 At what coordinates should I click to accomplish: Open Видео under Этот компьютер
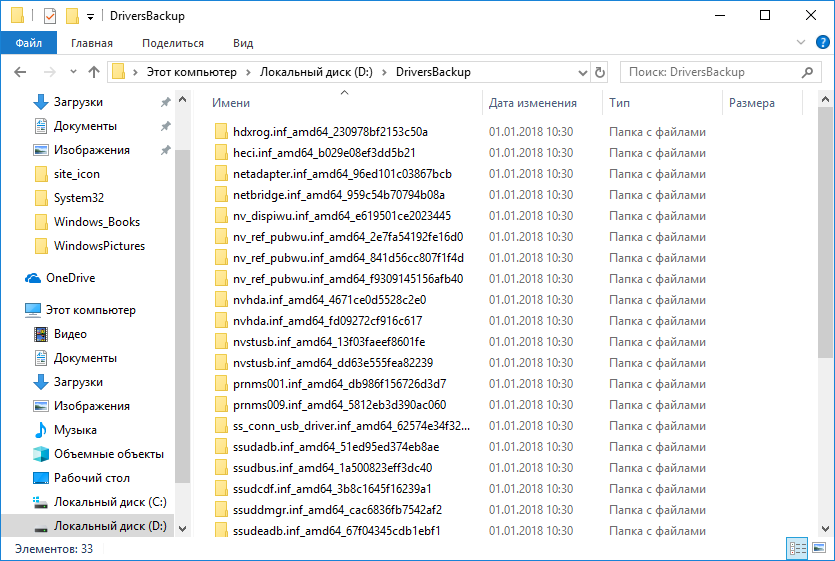tap(70, 334)
